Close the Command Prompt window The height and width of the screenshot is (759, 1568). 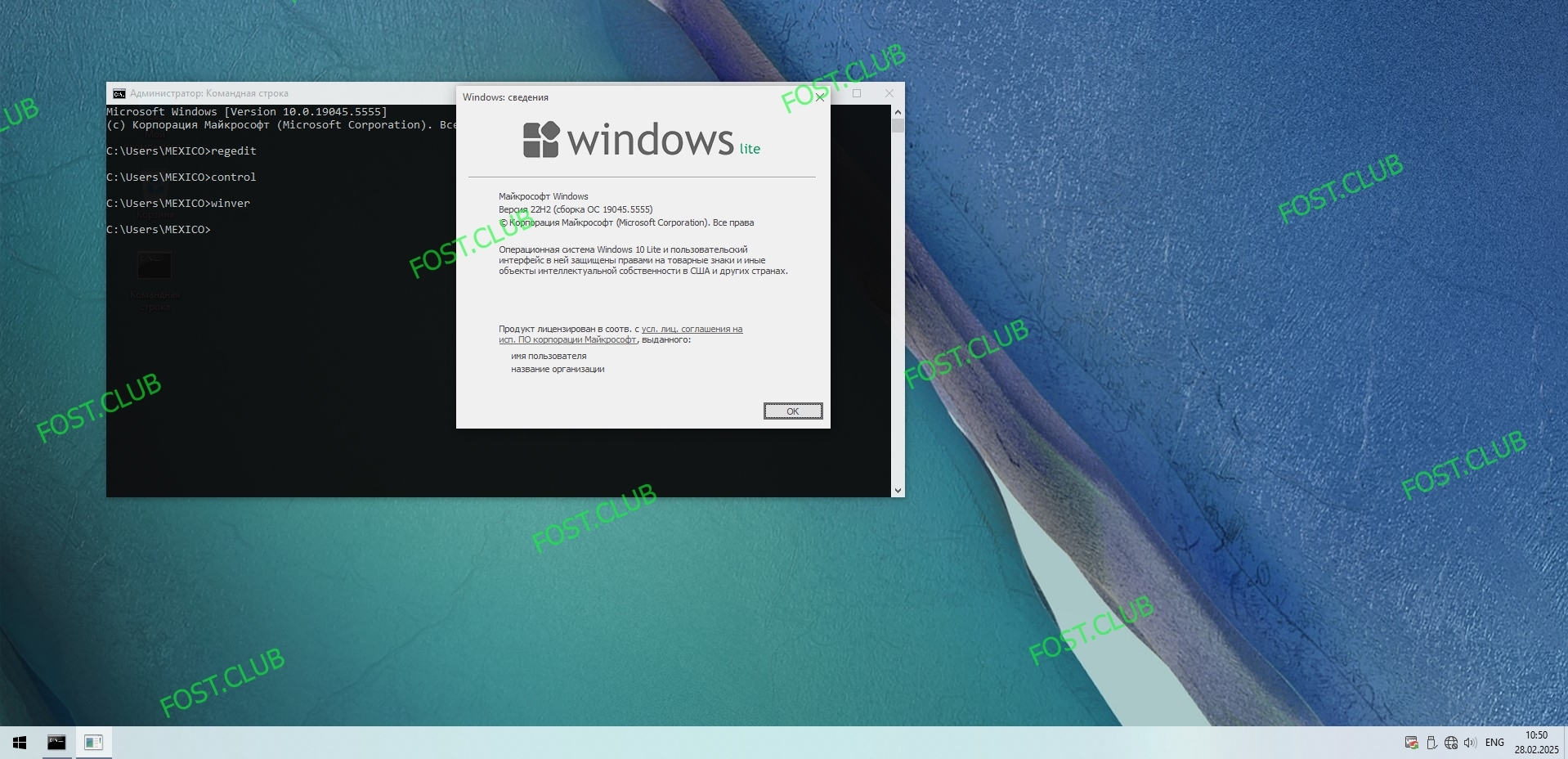tap(889, 93)
